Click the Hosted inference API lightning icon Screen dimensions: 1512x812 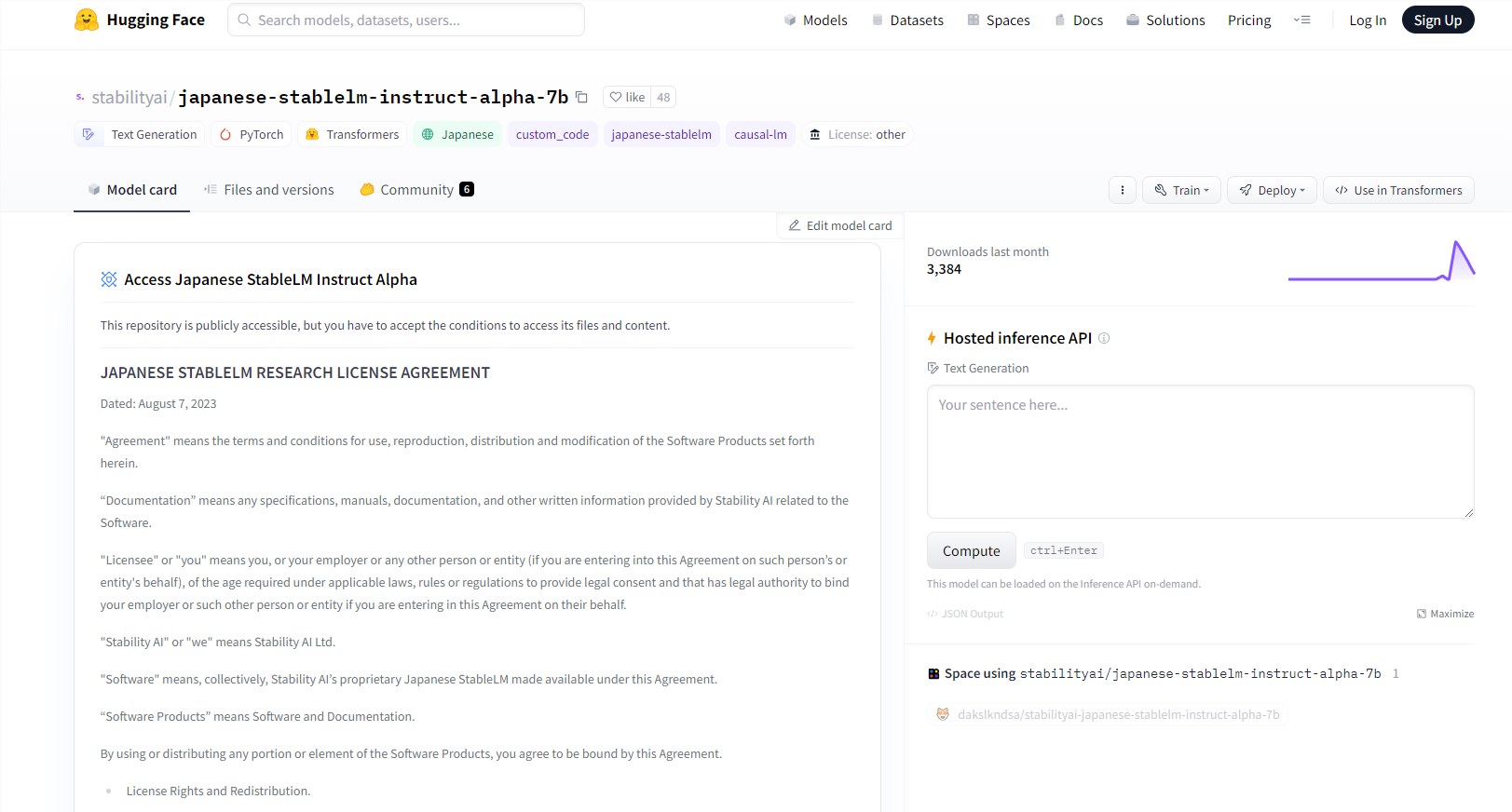point(932,338)
